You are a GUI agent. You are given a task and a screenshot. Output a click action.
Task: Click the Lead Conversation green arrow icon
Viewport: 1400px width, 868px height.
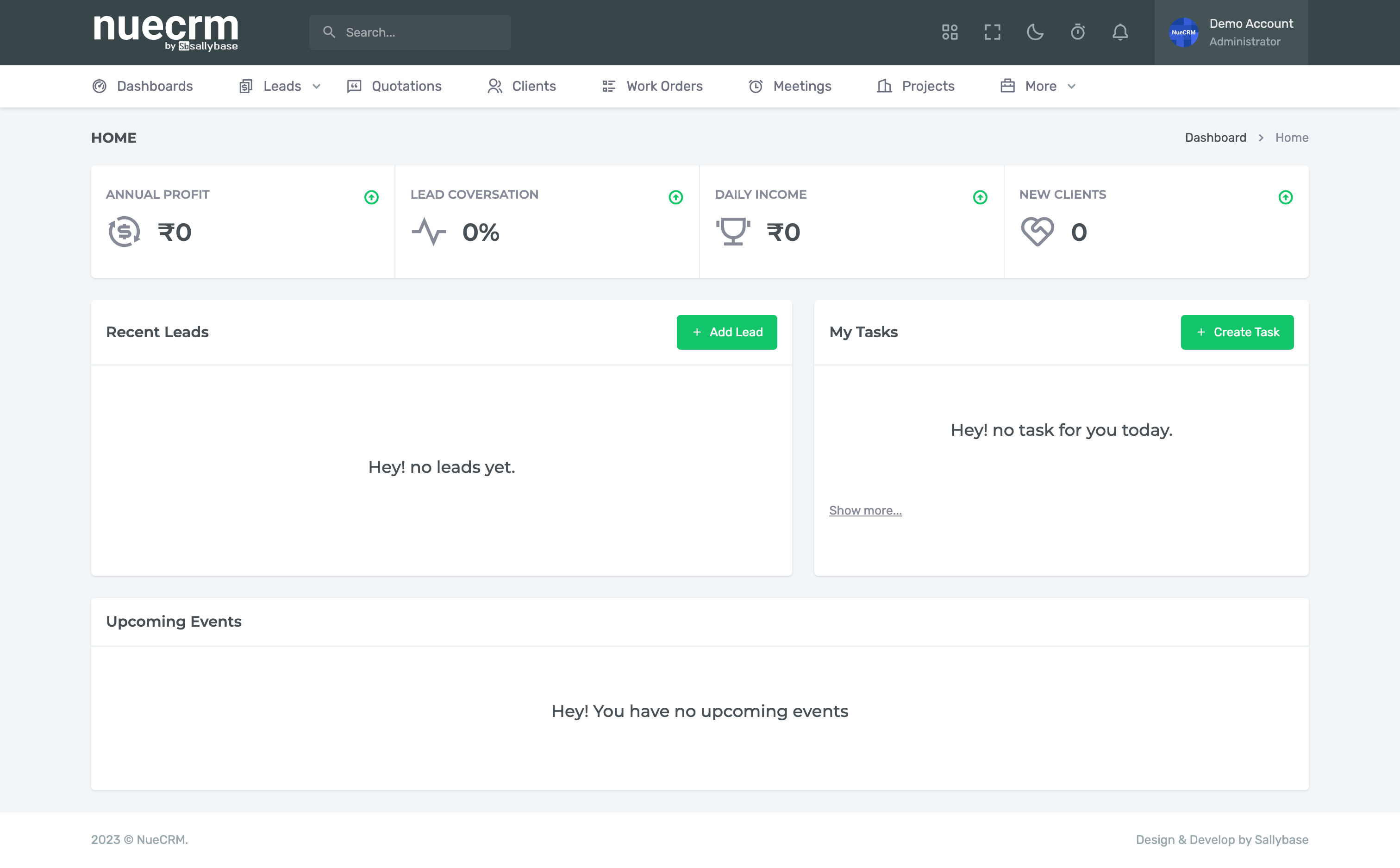pos(675,197)
